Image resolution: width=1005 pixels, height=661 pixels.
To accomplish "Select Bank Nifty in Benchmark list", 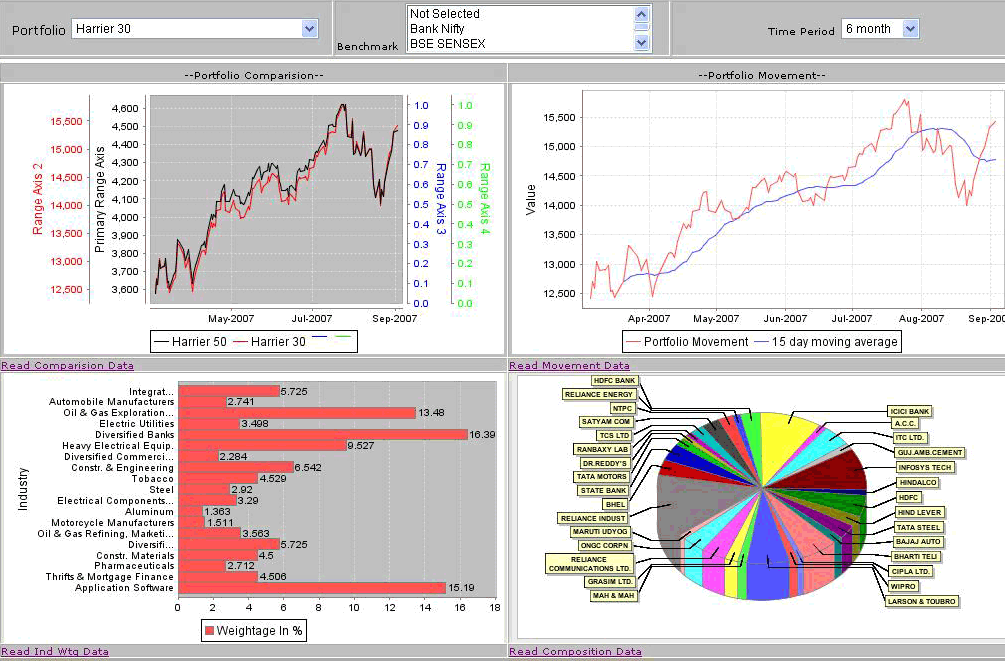I will point(437,28).
